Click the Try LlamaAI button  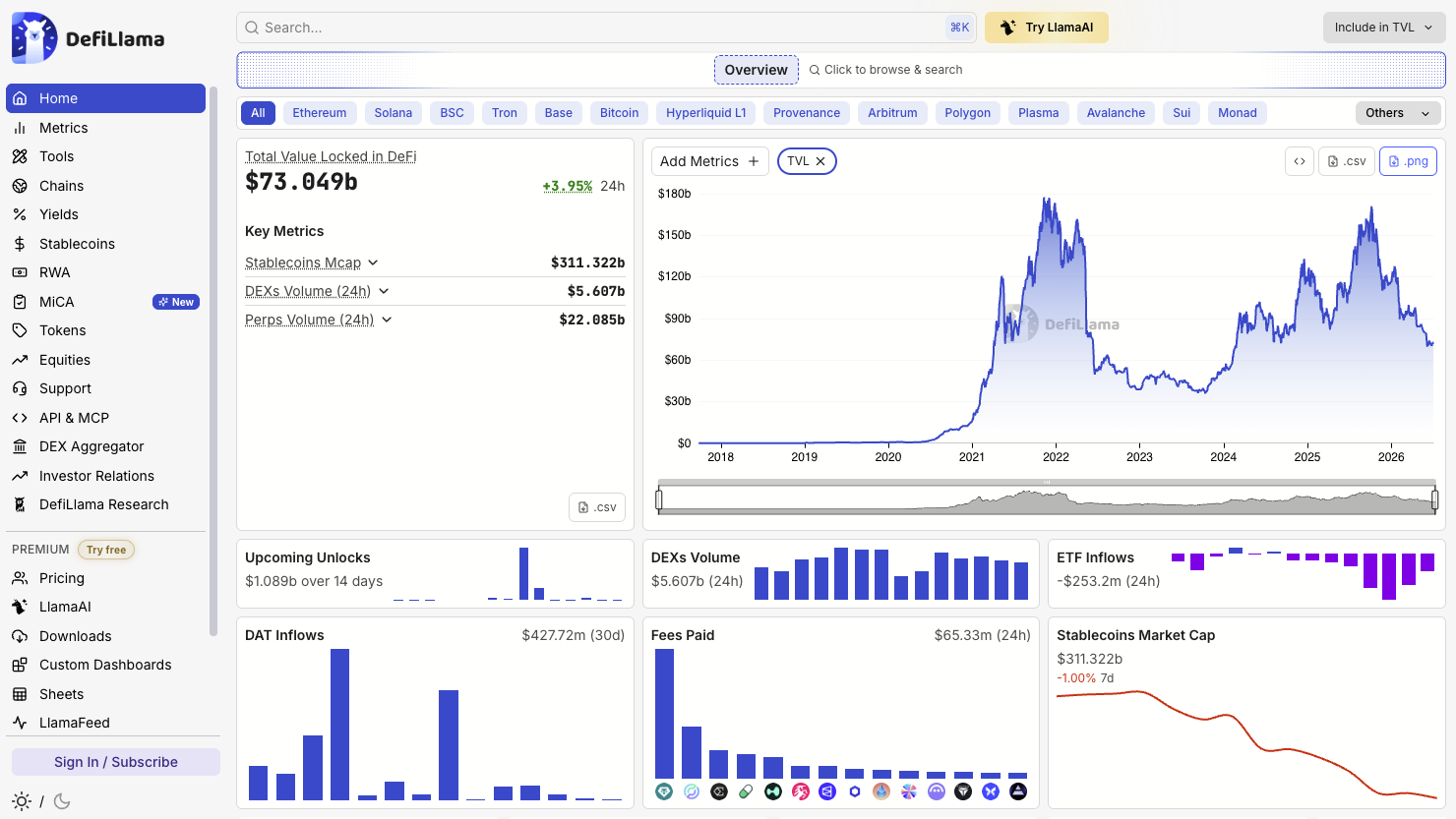pos(1047,28)
